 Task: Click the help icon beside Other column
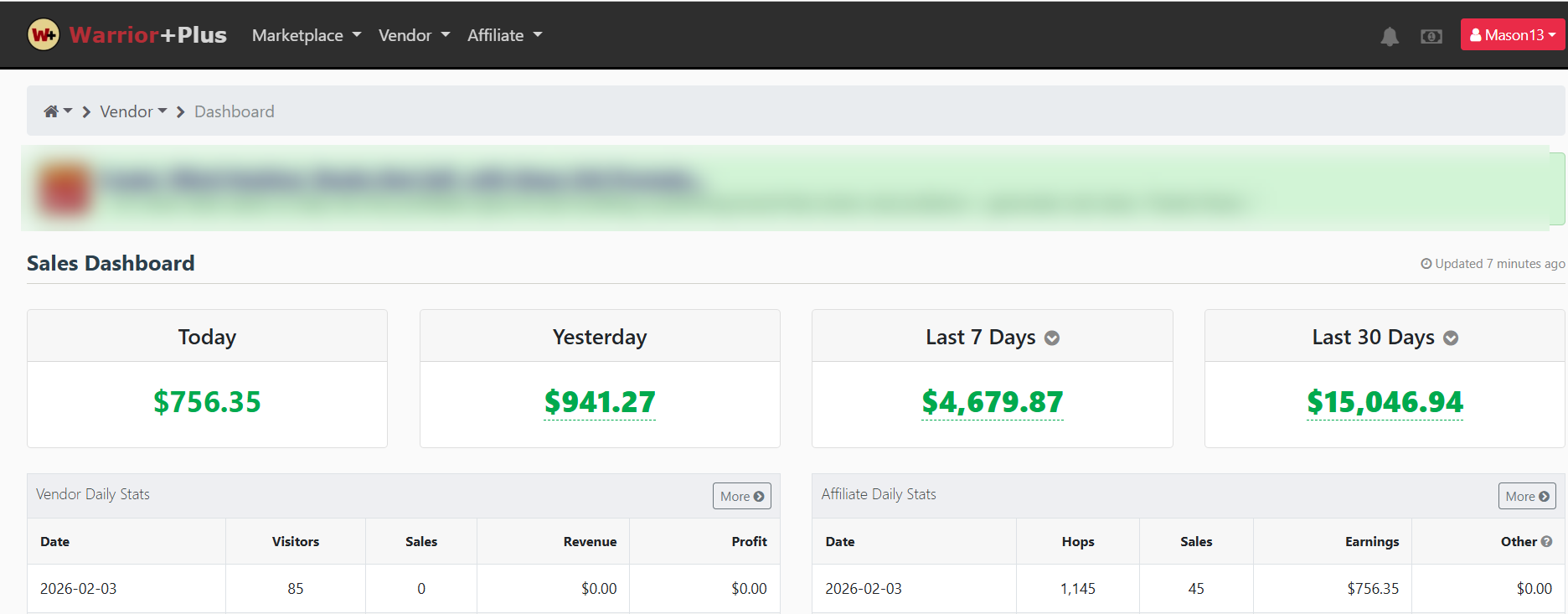pos(1547,542)
